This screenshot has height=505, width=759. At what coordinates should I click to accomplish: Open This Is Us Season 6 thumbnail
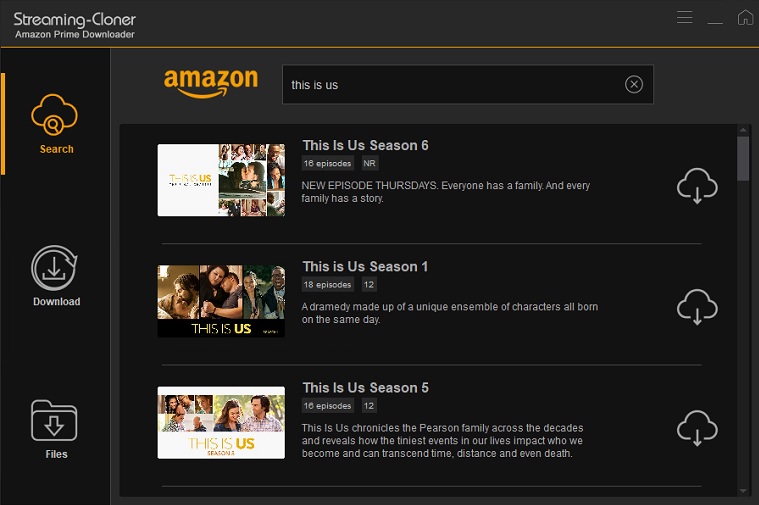[x=221, y=180]
